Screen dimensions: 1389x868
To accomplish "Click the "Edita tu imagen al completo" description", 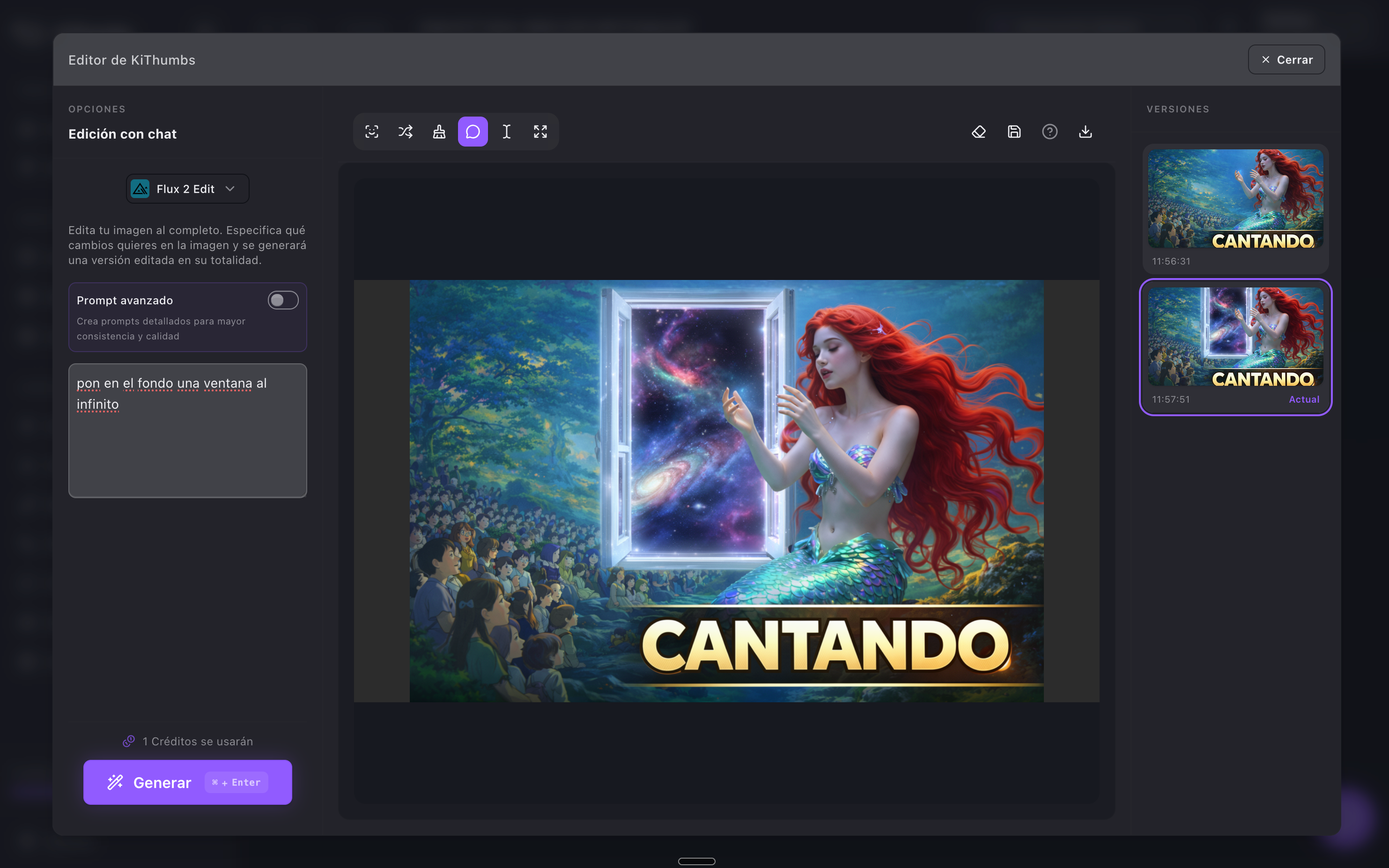I will point(187,245).
